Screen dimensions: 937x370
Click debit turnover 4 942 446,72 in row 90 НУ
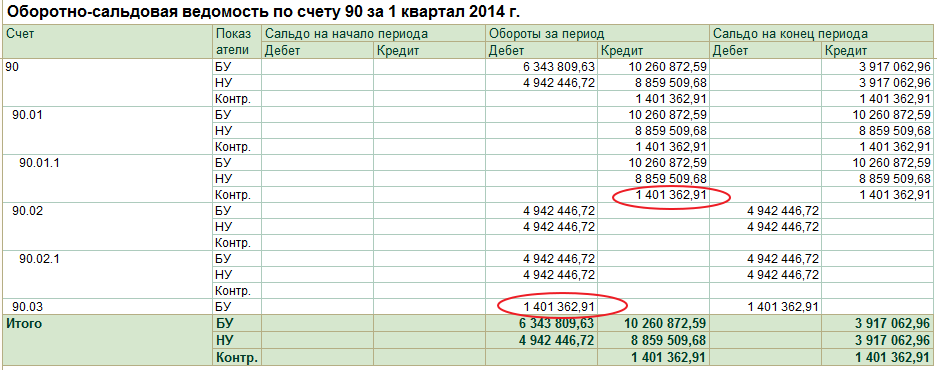[x=558, y=83]
